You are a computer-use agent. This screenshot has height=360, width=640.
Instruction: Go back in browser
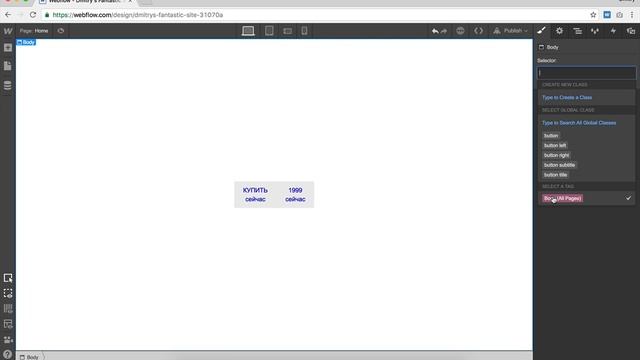click(x=8, y=15)
